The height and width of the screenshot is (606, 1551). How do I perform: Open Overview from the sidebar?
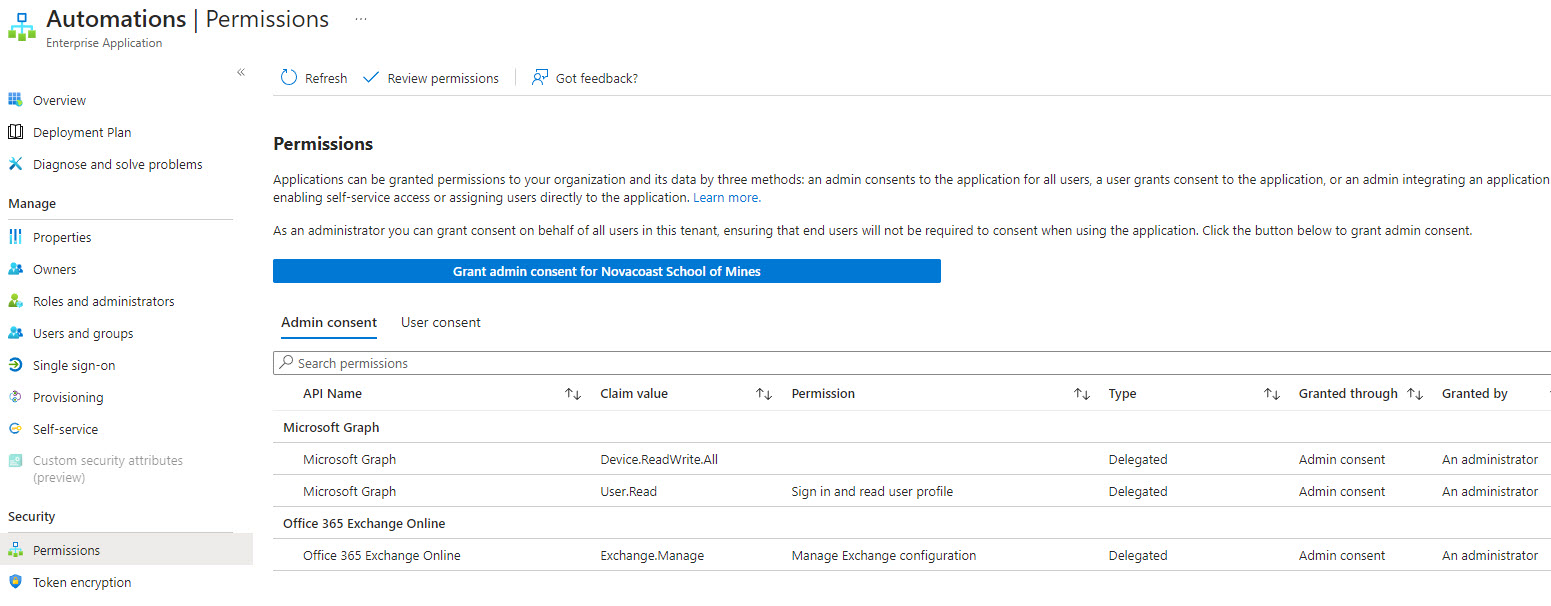59,100
